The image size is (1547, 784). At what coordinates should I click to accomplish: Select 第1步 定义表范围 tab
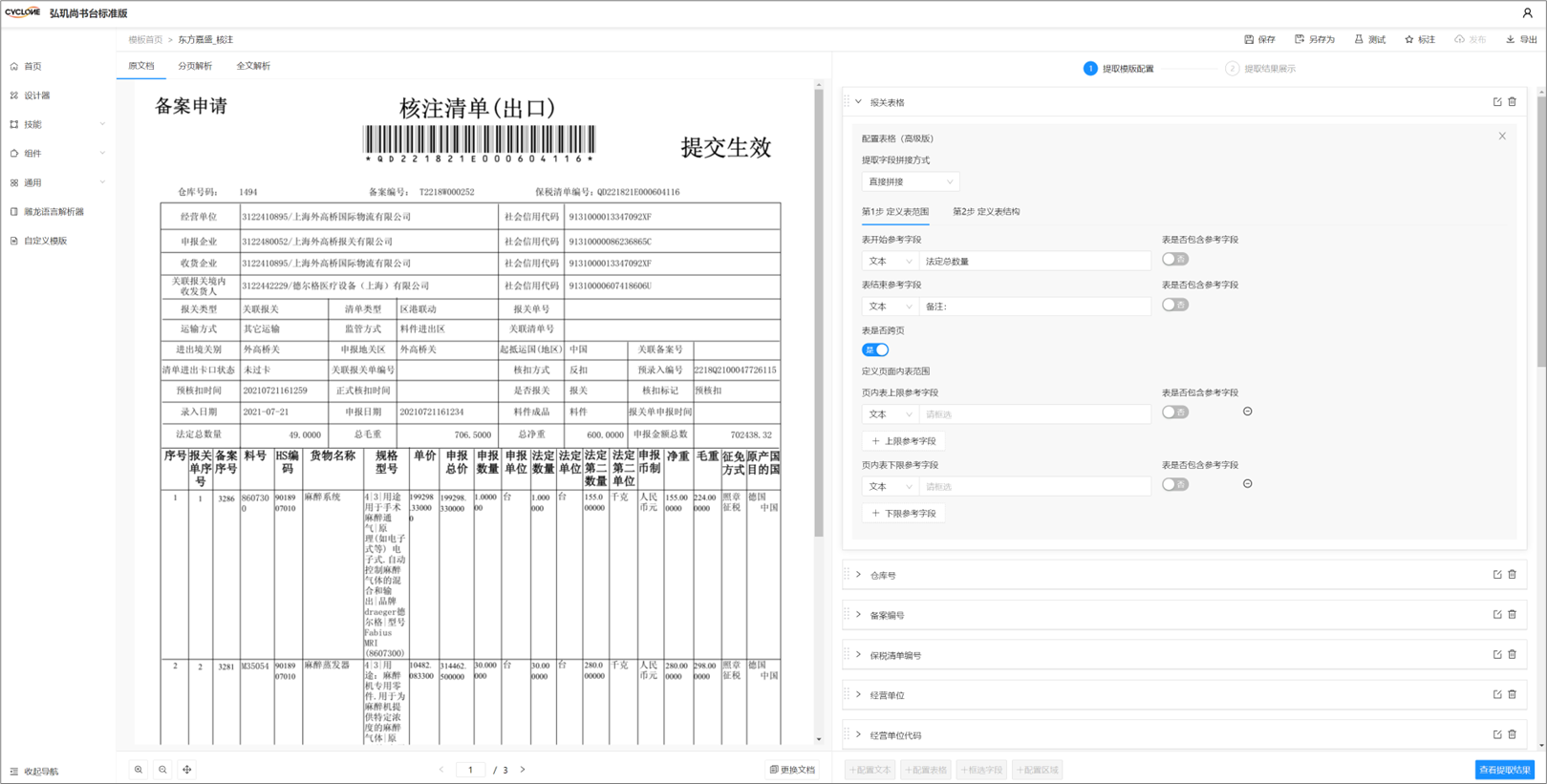895,211
